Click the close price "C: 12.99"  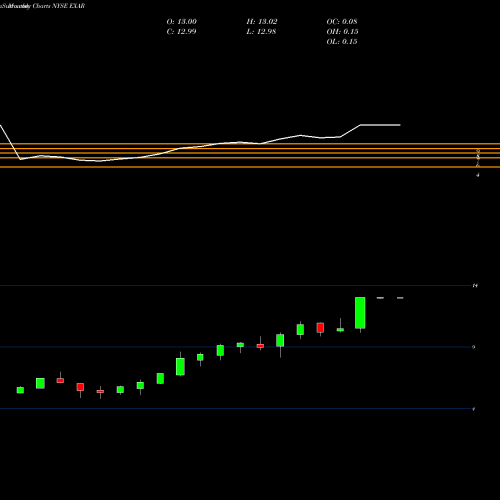181,32
